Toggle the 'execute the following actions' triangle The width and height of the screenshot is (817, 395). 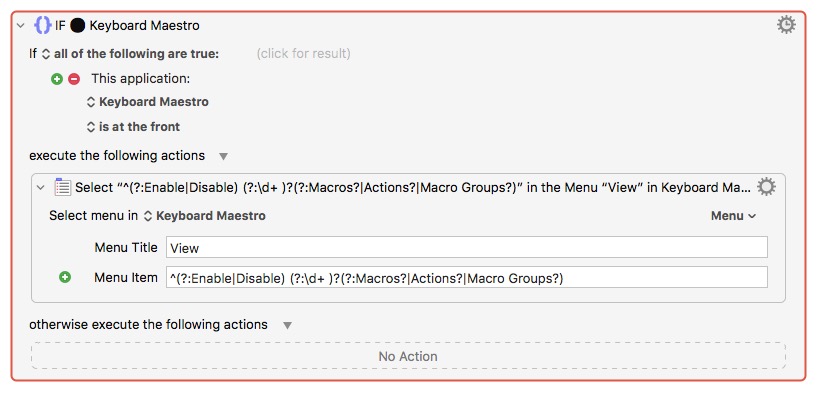pyautogui.click(x=224, y=156)
